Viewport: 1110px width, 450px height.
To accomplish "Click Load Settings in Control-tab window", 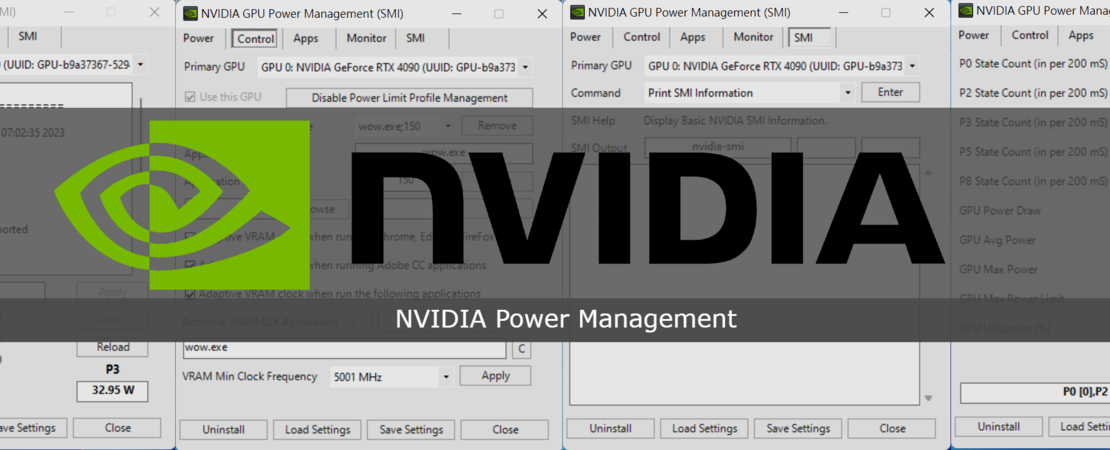I will coord(317,429).
